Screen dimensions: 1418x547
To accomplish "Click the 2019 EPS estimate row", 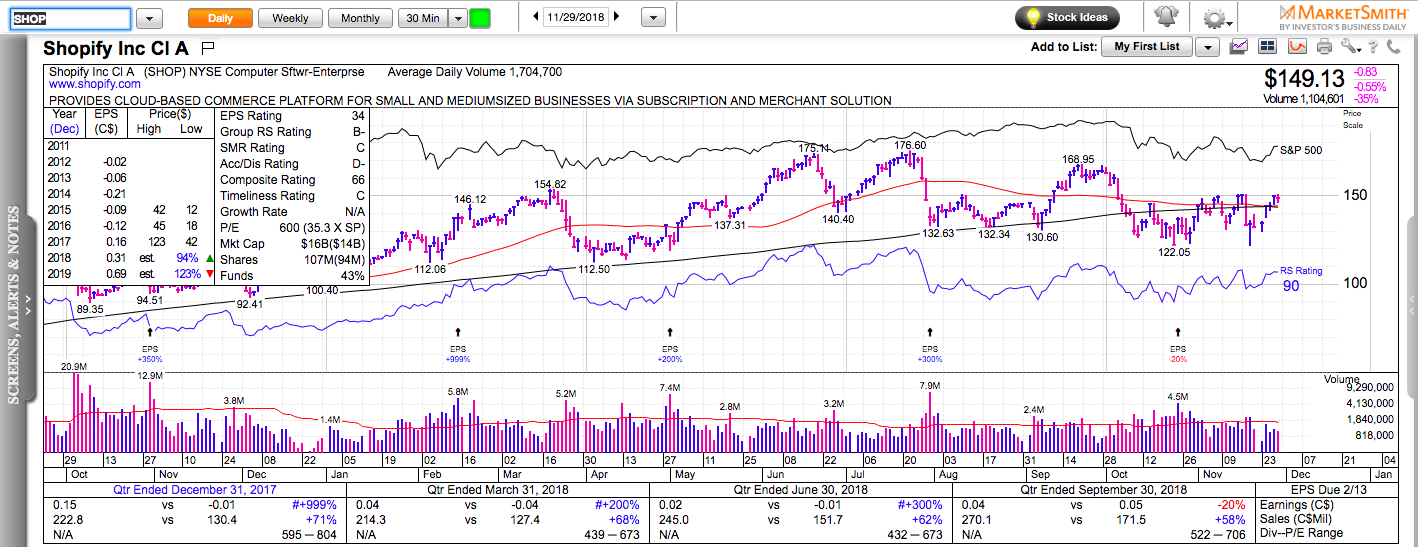I will point(132,274).
